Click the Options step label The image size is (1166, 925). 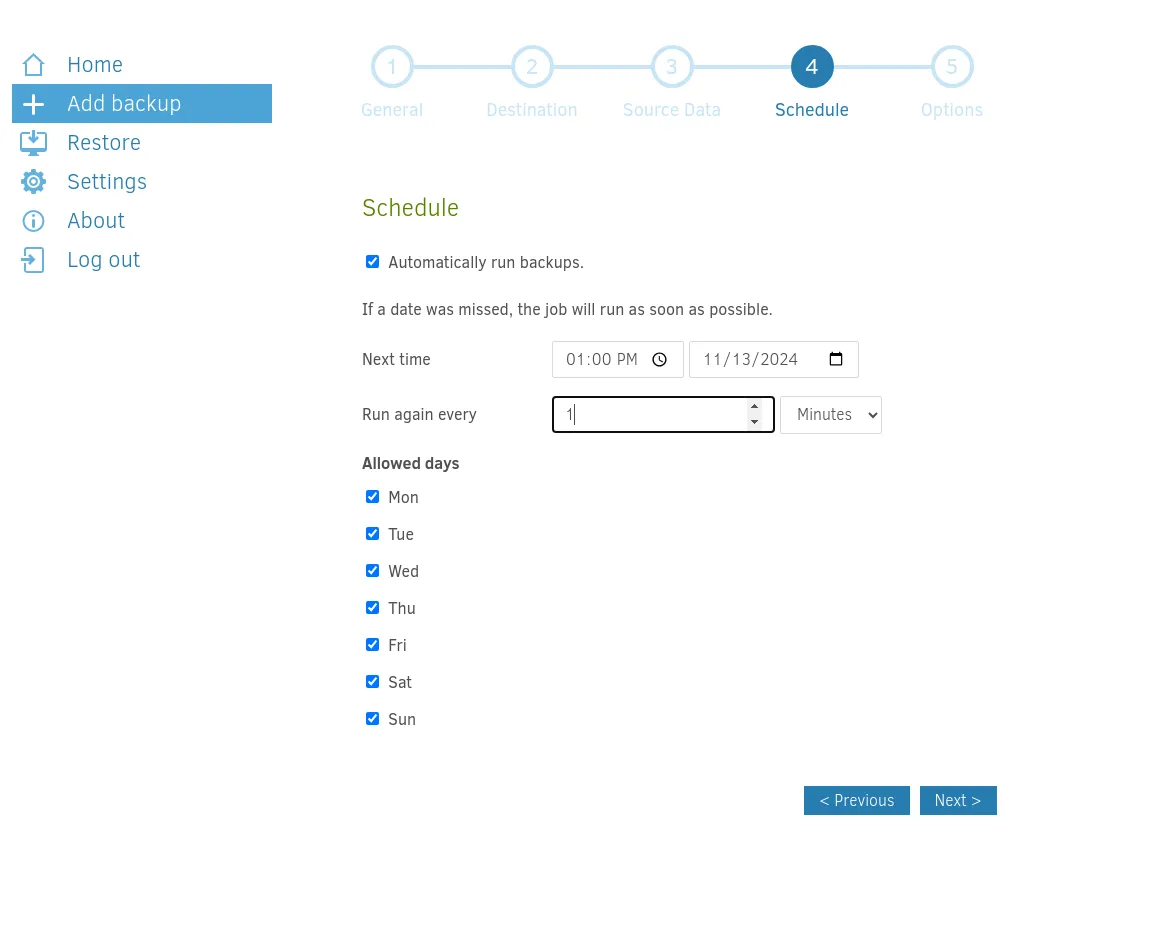952,110
